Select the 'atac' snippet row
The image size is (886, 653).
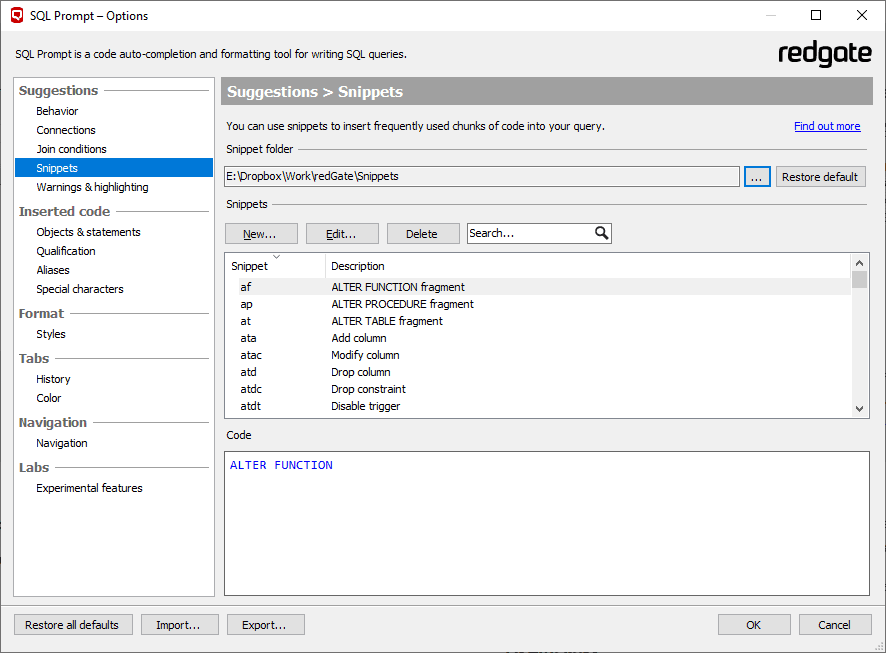538,355
